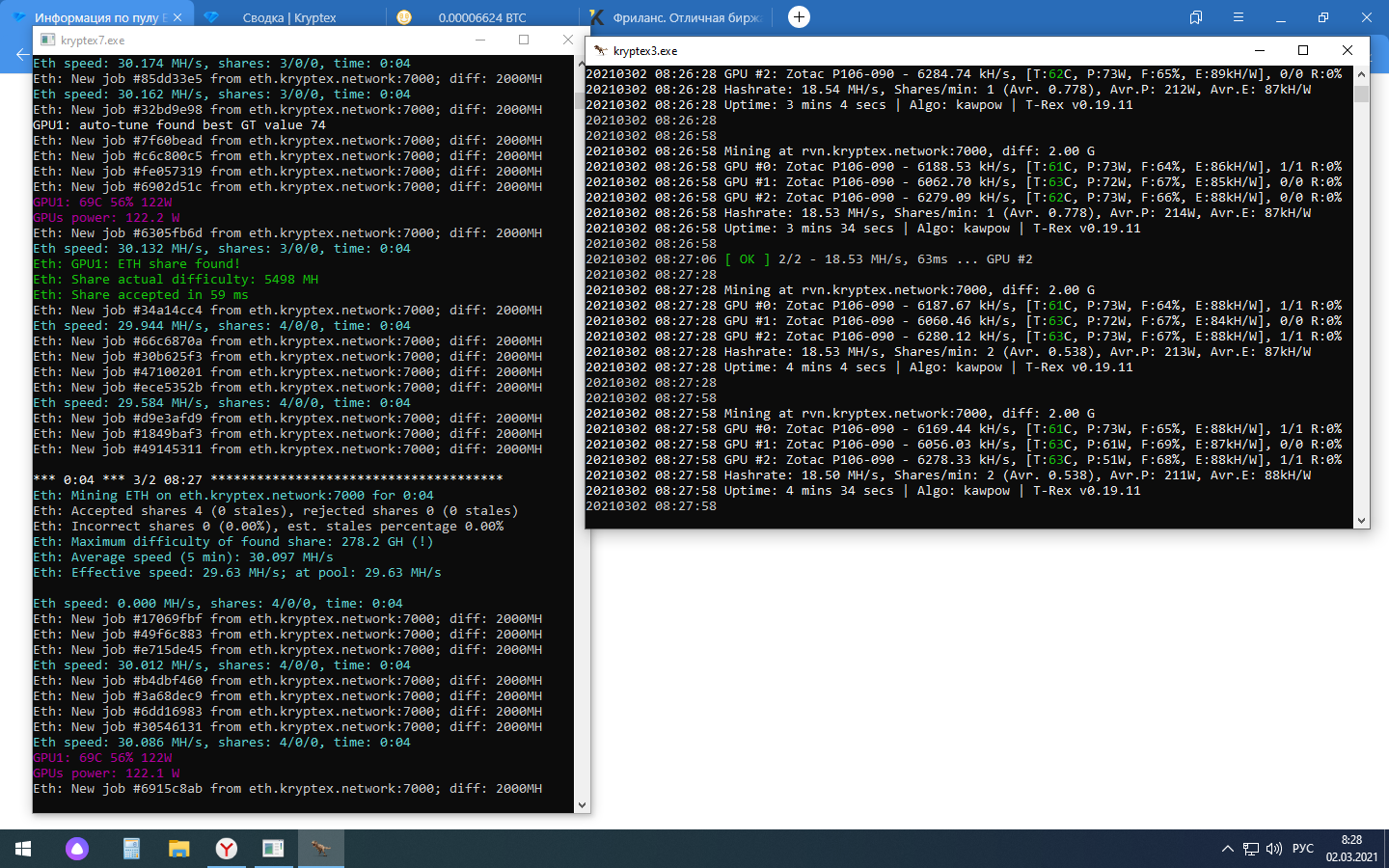Select 'GPUs power: 122.1 W' line
The height and width of the screenshot is (868, 1389).
point(106,773)
